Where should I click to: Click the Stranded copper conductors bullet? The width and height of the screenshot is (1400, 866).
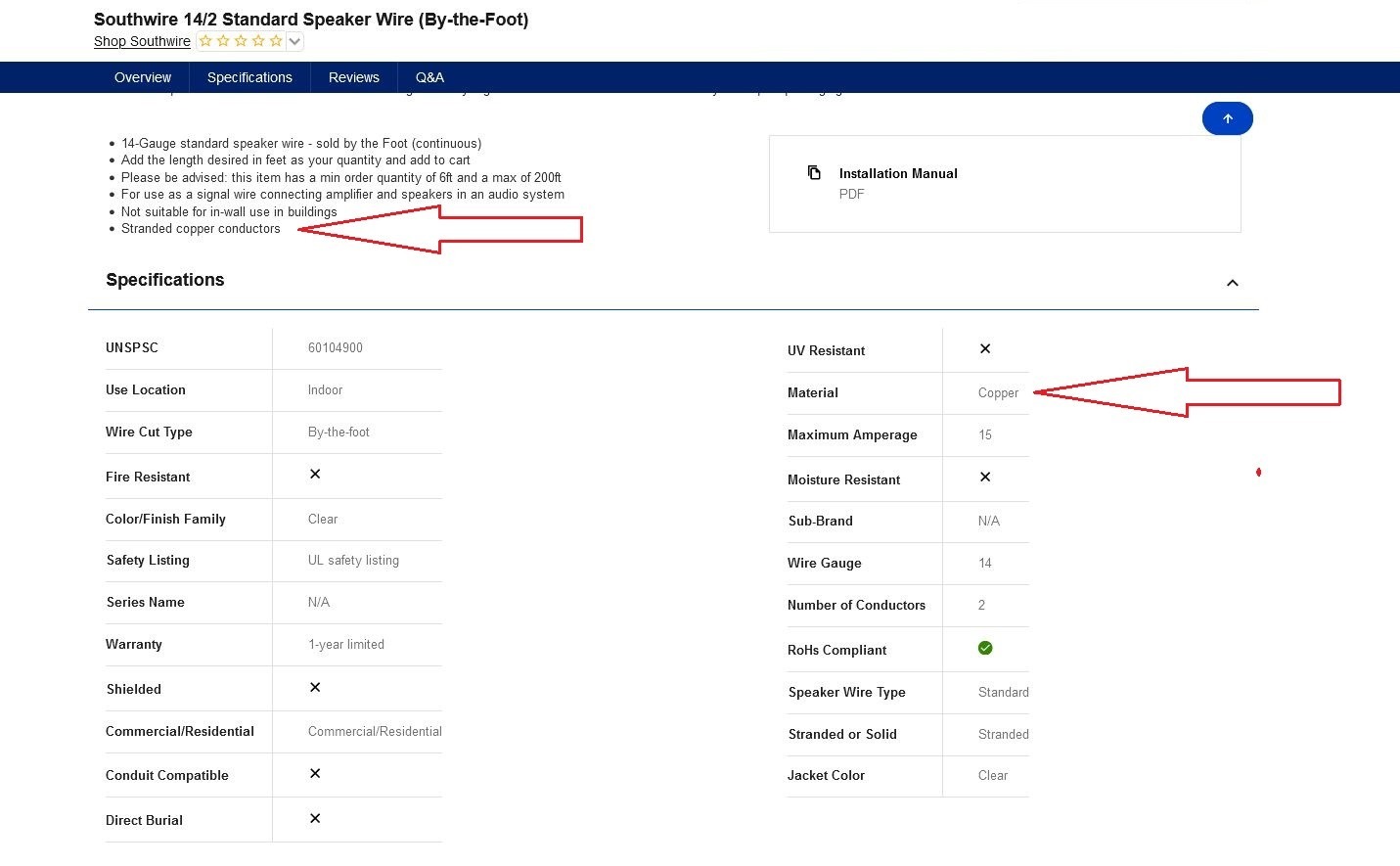tap(201, 228)
